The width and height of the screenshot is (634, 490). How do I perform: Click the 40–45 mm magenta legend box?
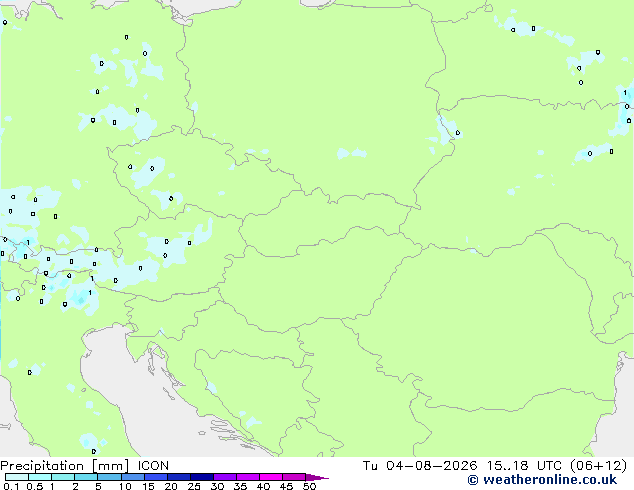click(271, 477)
